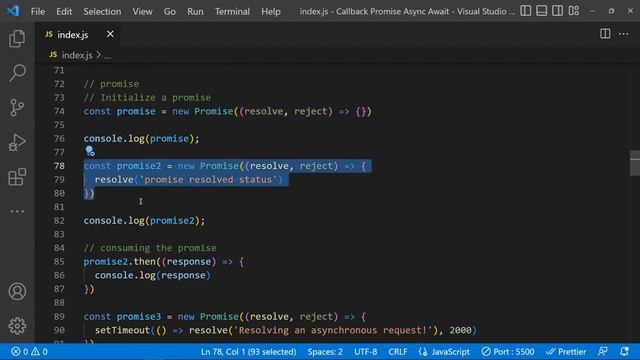Click the '// consuming the promise' comment
This screenshot has height=360, width=640.
(150, 248)
